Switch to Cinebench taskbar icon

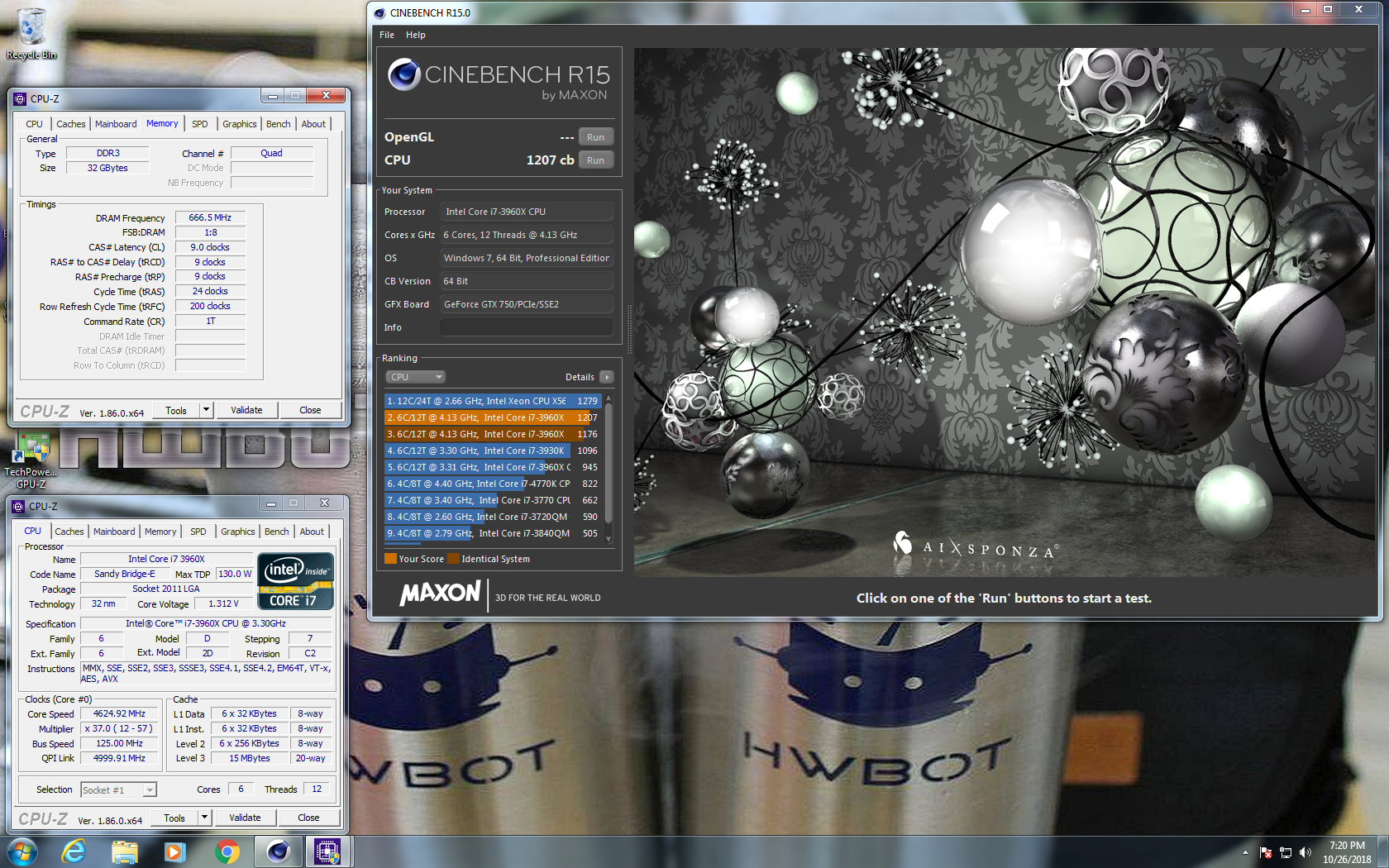click(278, 851)
